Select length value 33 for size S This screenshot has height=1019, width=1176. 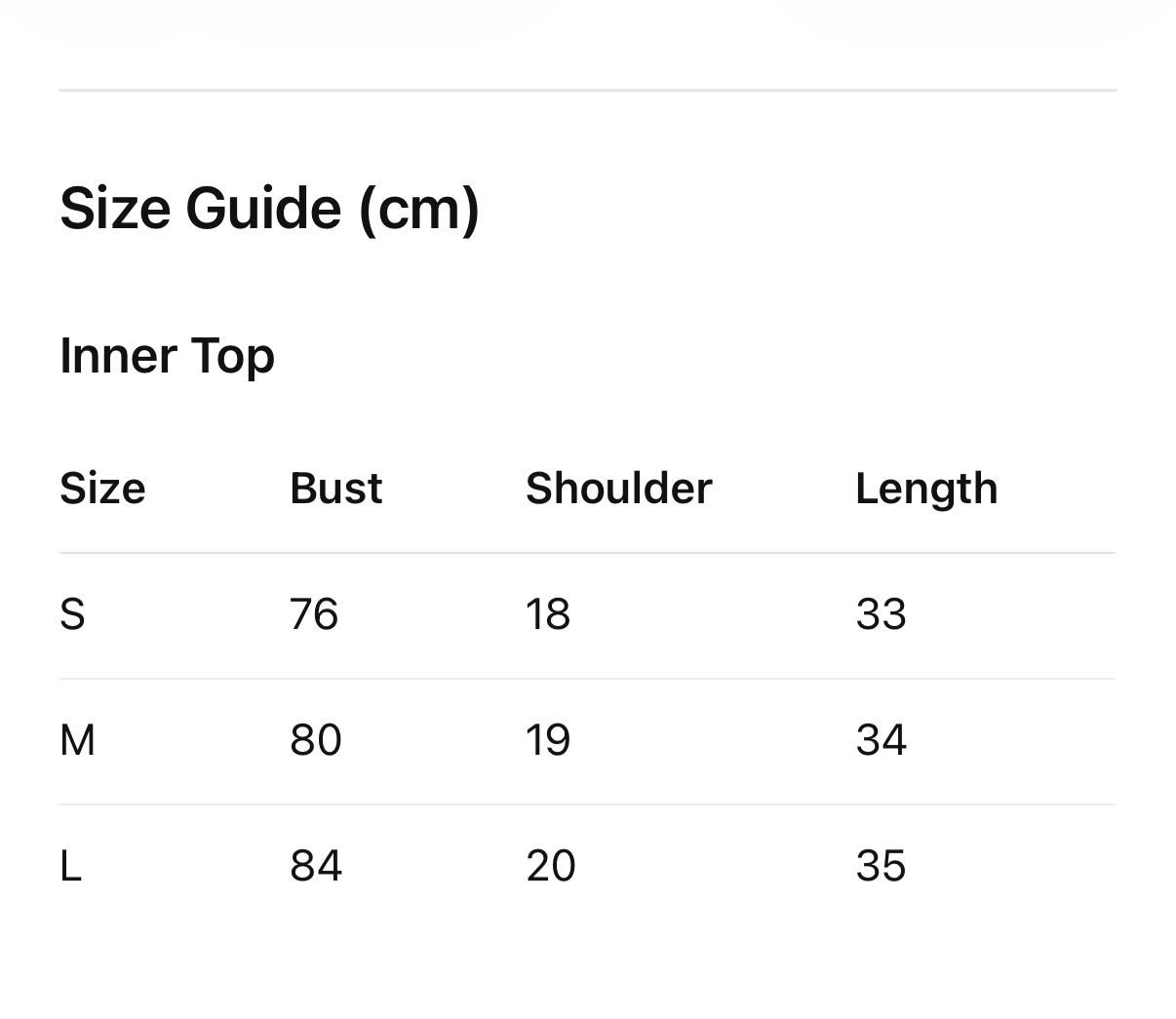pos(881,614)
